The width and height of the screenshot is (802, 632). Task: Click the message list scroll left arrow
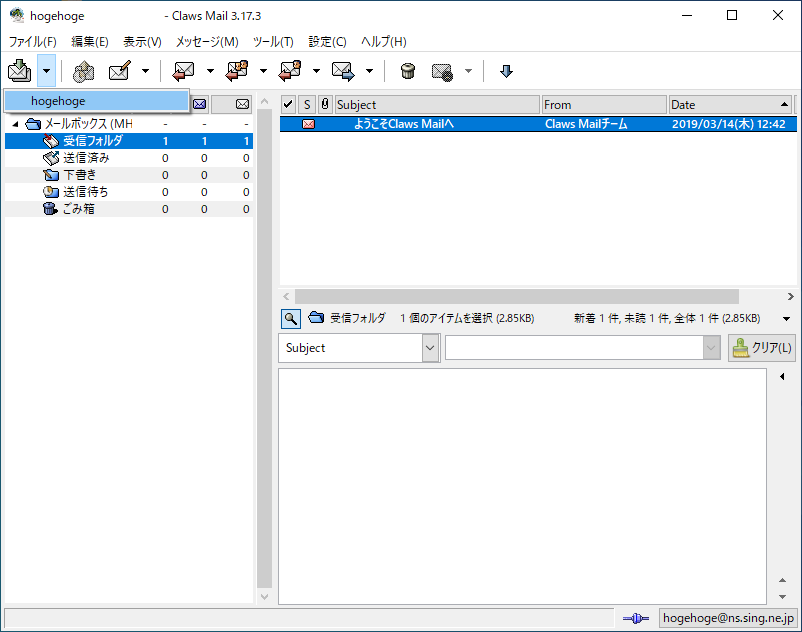tap(286, 296)
